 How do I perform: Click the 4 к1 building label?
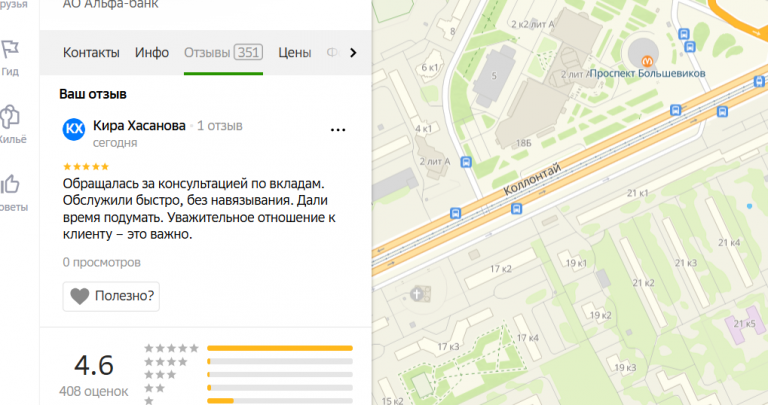tap(424, 129)
